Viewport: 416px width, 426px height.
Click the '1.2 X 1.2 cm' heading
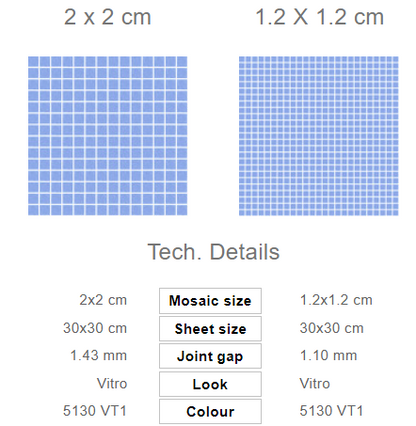tap(319, 17)
